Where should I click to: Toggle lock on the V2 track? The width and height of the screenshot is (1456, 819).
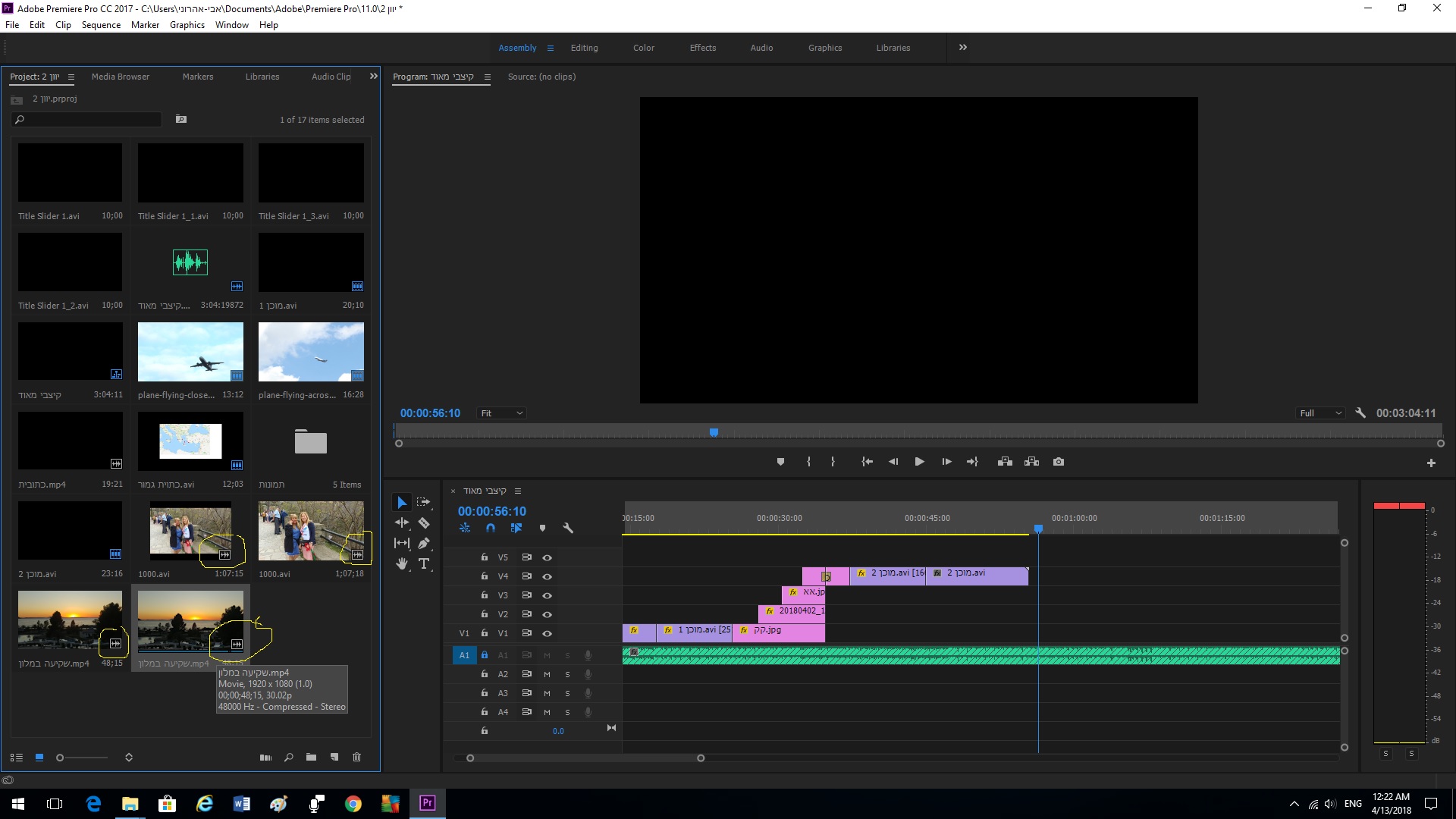coord(484,614)
